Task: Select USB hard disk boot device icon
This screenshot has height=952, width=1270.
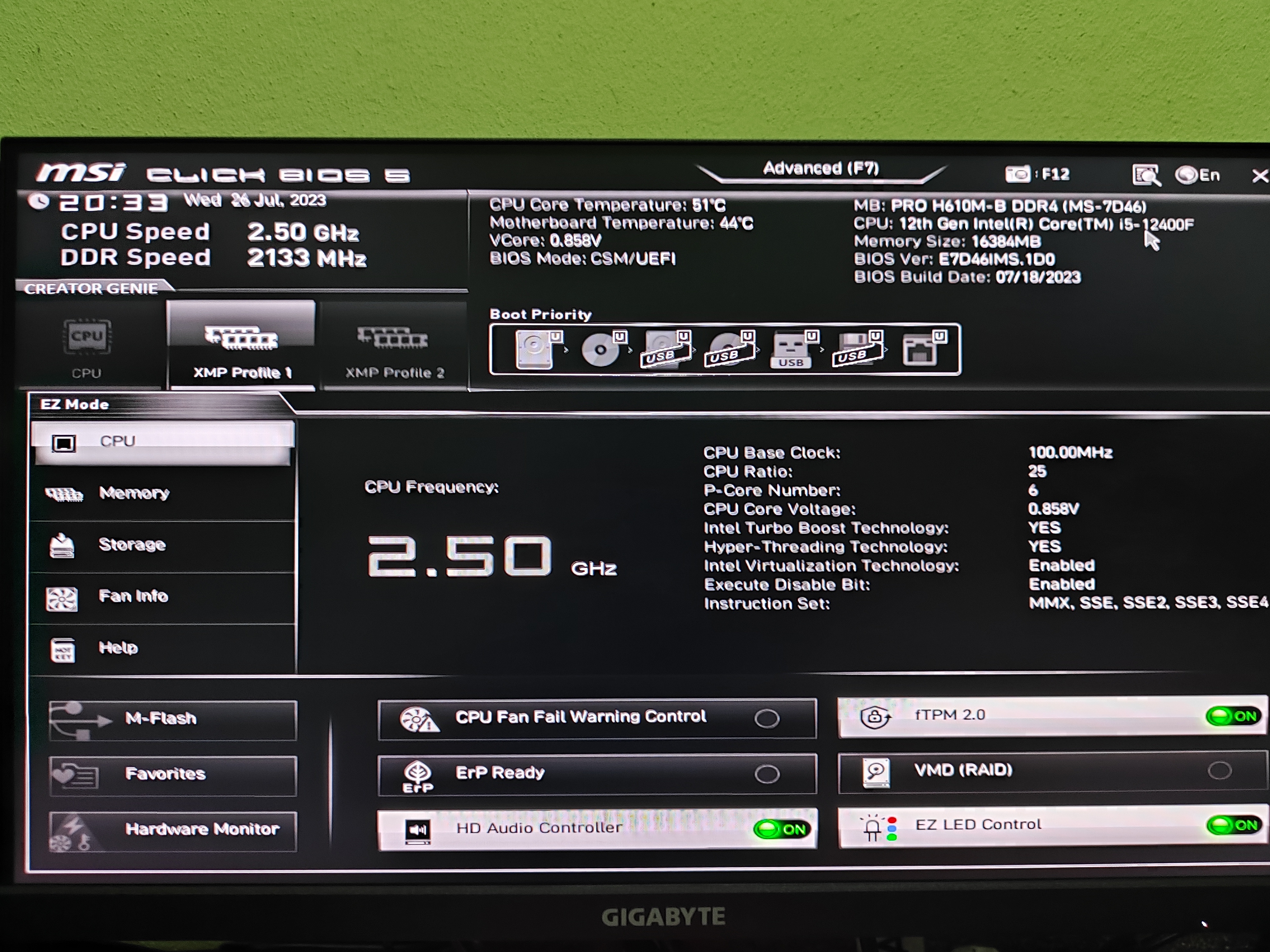Action: [666, 349]
